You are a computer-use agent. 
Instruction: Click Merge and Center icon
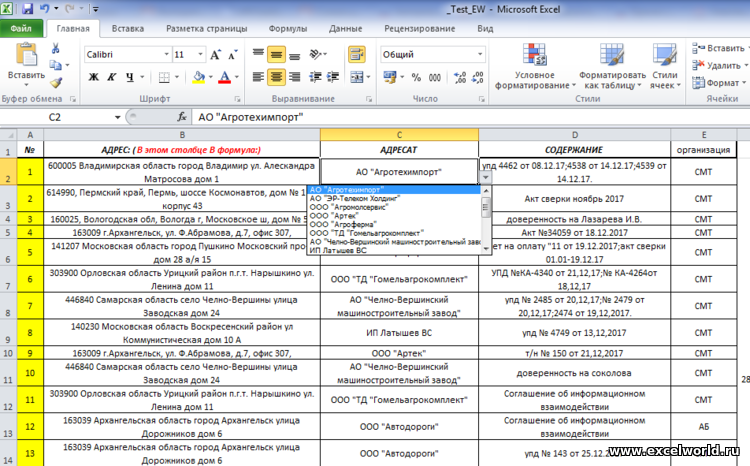point(357,77)
